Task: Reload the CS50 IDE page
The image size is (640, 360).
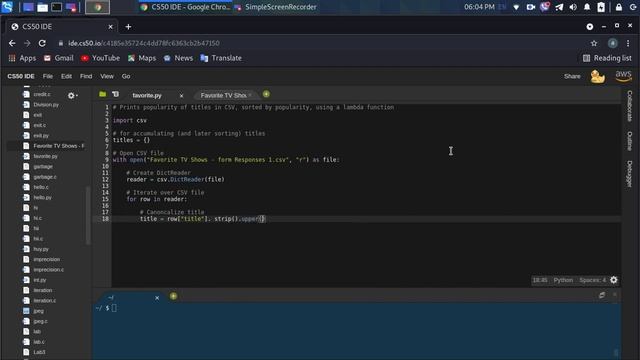Action: [42, 43]
